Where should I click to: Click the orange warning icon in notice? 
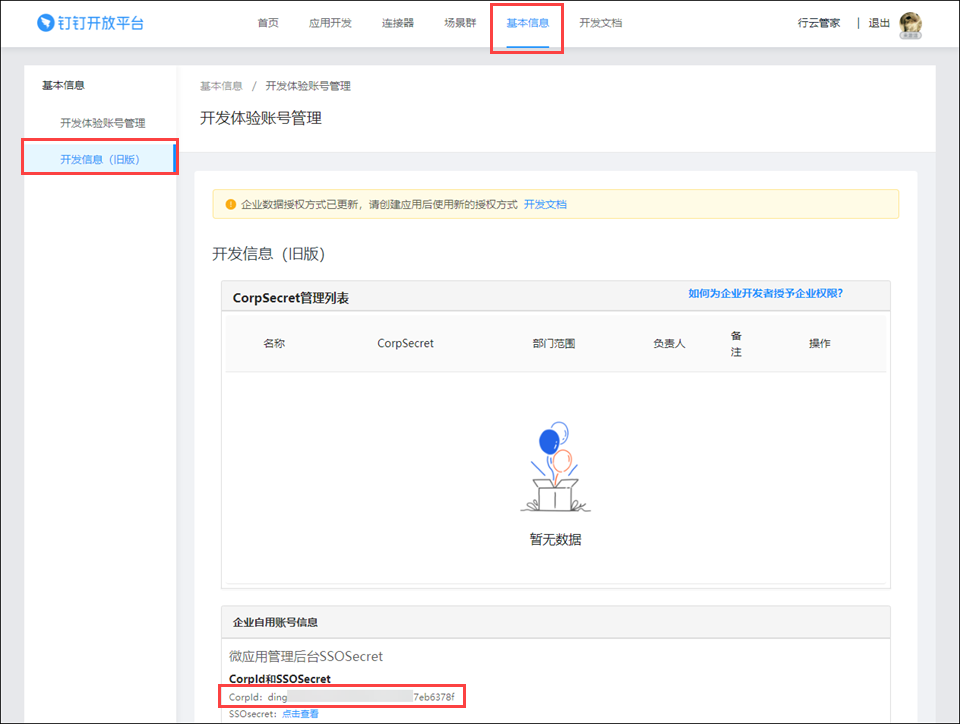pos(230,204)
